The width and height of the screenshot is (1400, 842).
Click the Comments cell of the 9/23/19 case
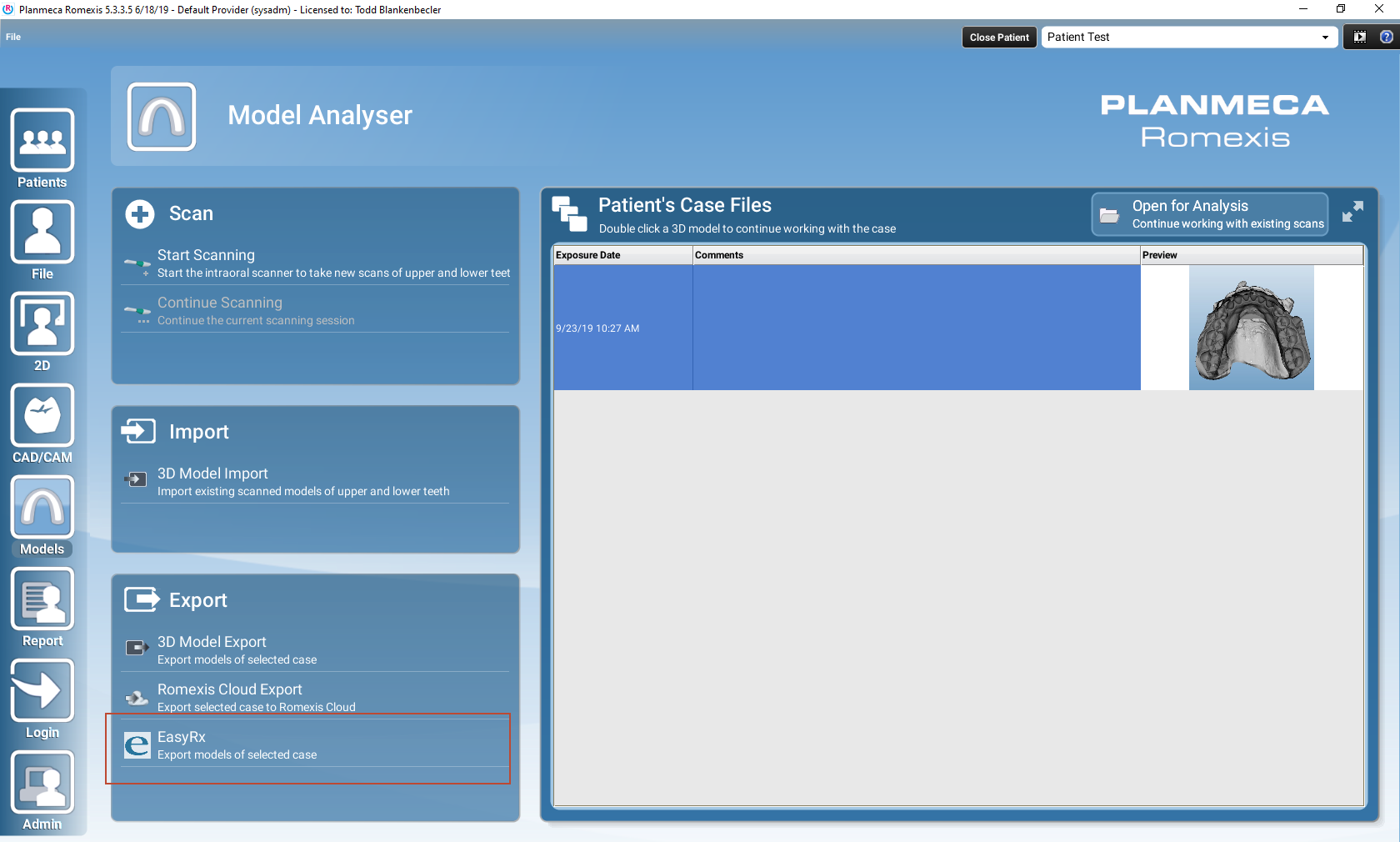[x=917, y=328]
